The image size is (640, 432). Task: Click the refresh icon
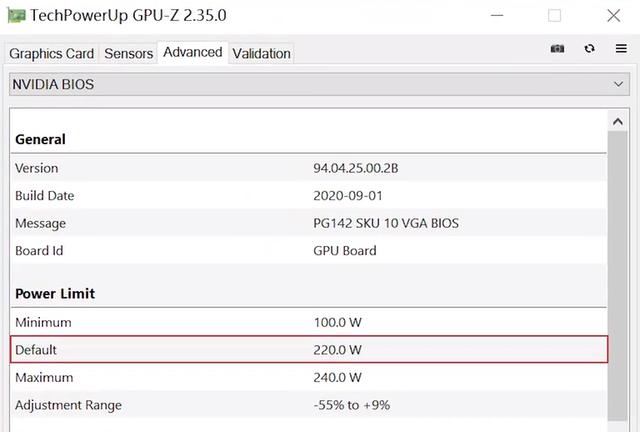(x=589, y=49)
